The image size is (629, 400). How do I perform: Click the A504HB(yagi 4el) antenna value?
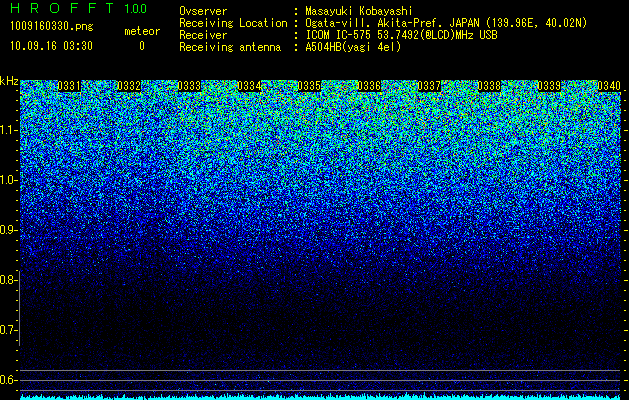[353, 47]
